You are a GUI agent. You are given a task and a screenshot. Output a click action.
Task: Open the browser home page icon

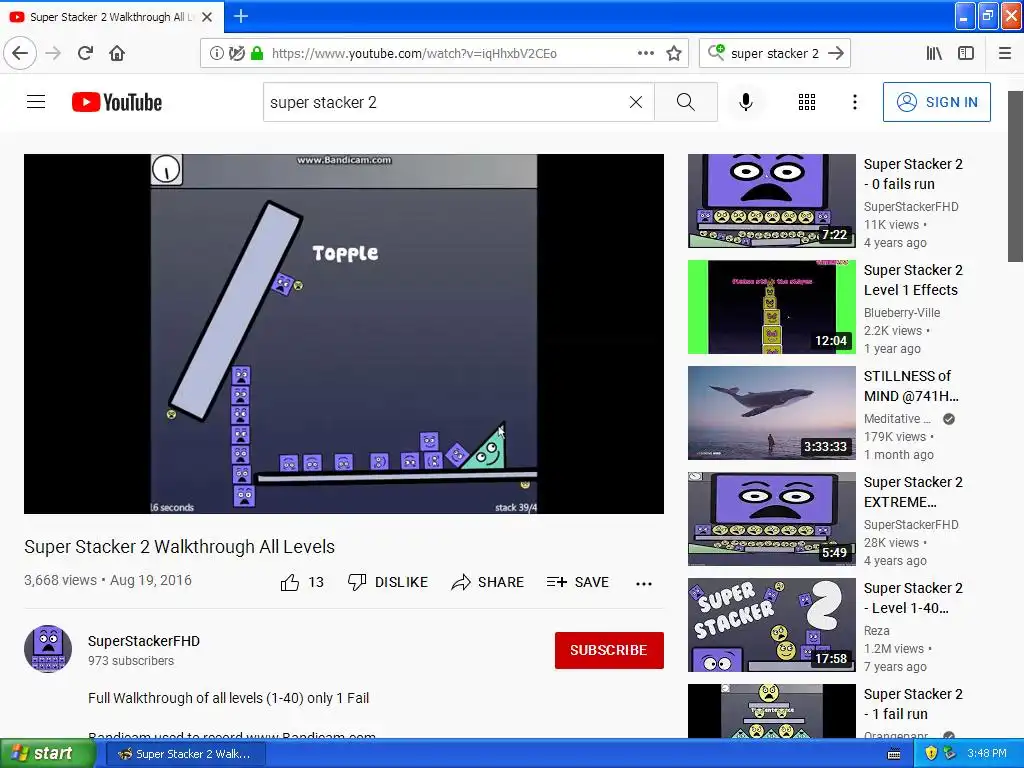pos(117,53)
